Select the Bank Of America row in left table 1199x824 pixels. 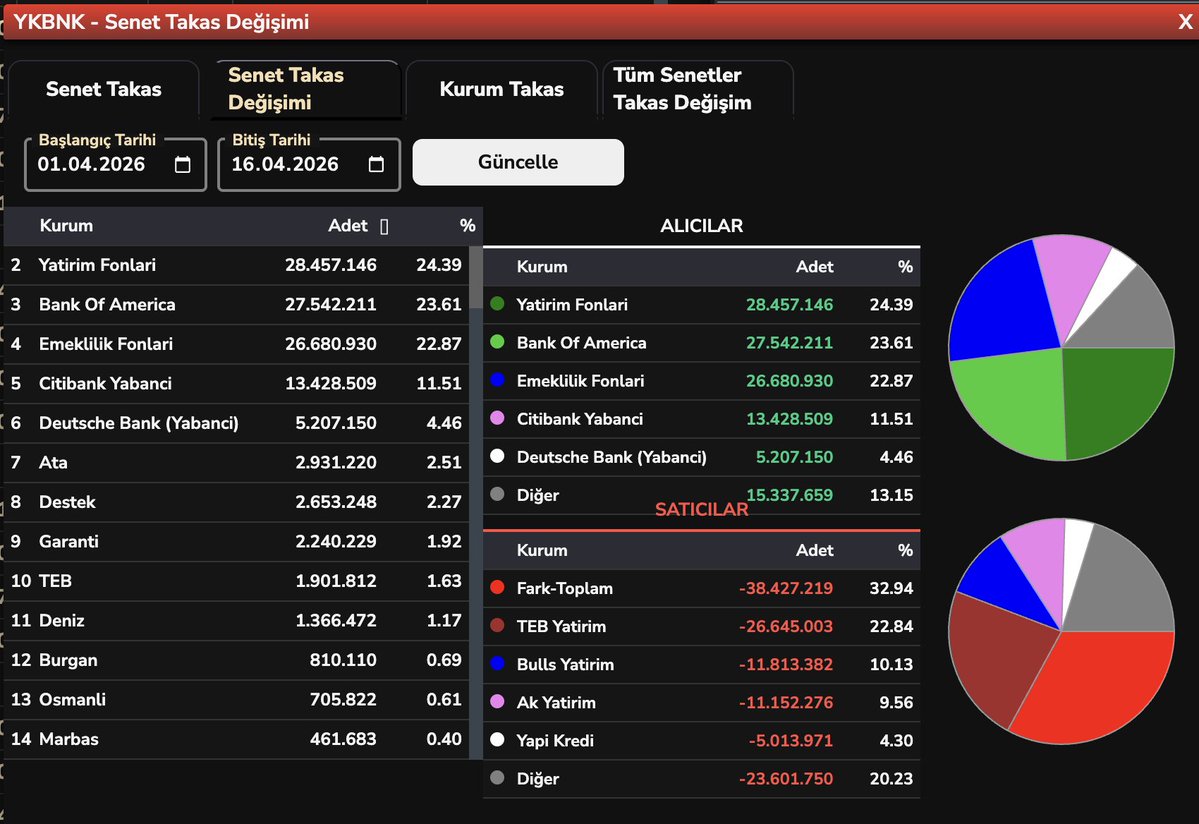(x=236, y=305)
